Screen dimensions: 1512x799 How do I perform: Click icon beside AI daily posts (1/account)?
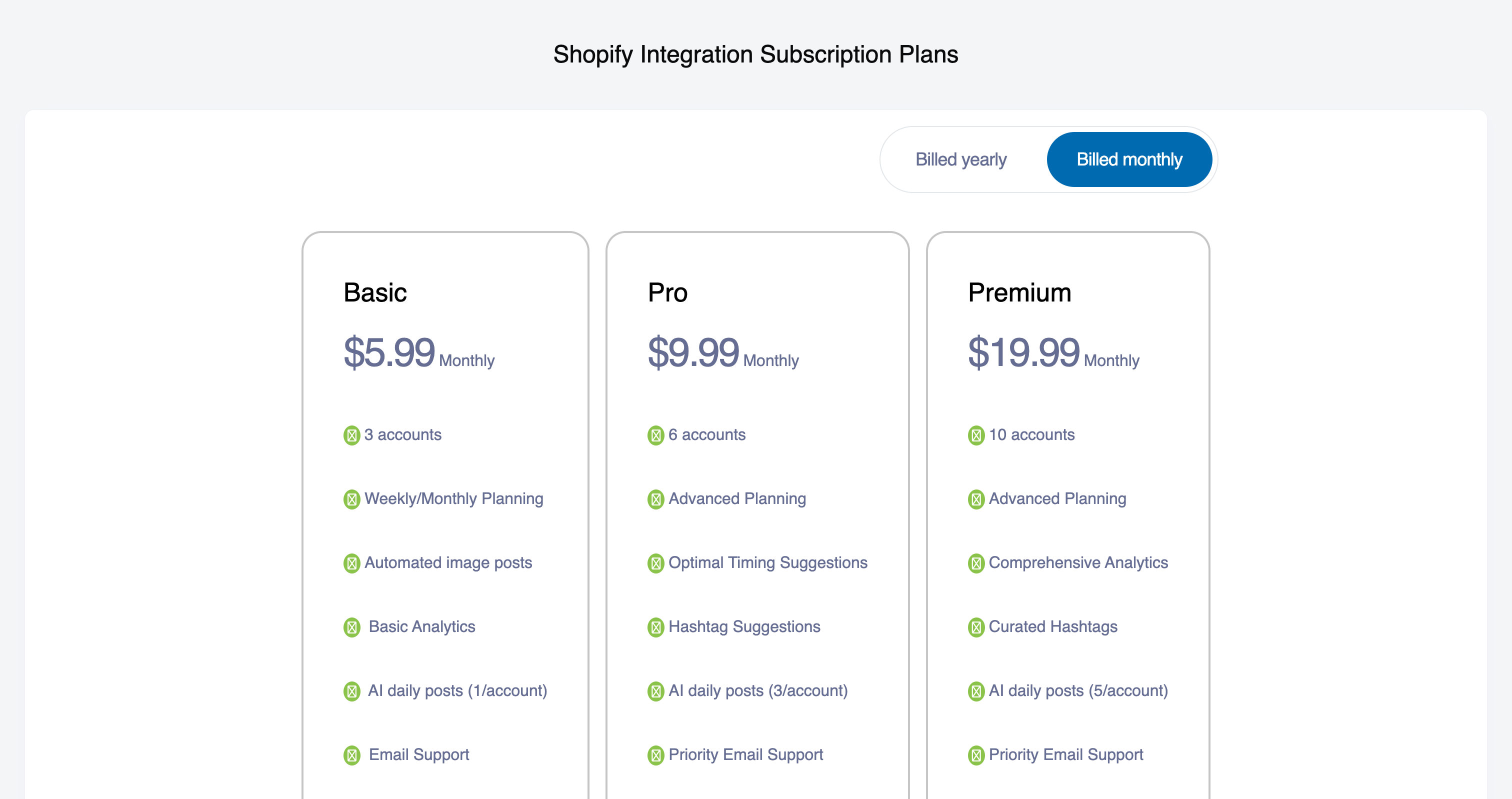pyautogui.click(x=351, y=691)
